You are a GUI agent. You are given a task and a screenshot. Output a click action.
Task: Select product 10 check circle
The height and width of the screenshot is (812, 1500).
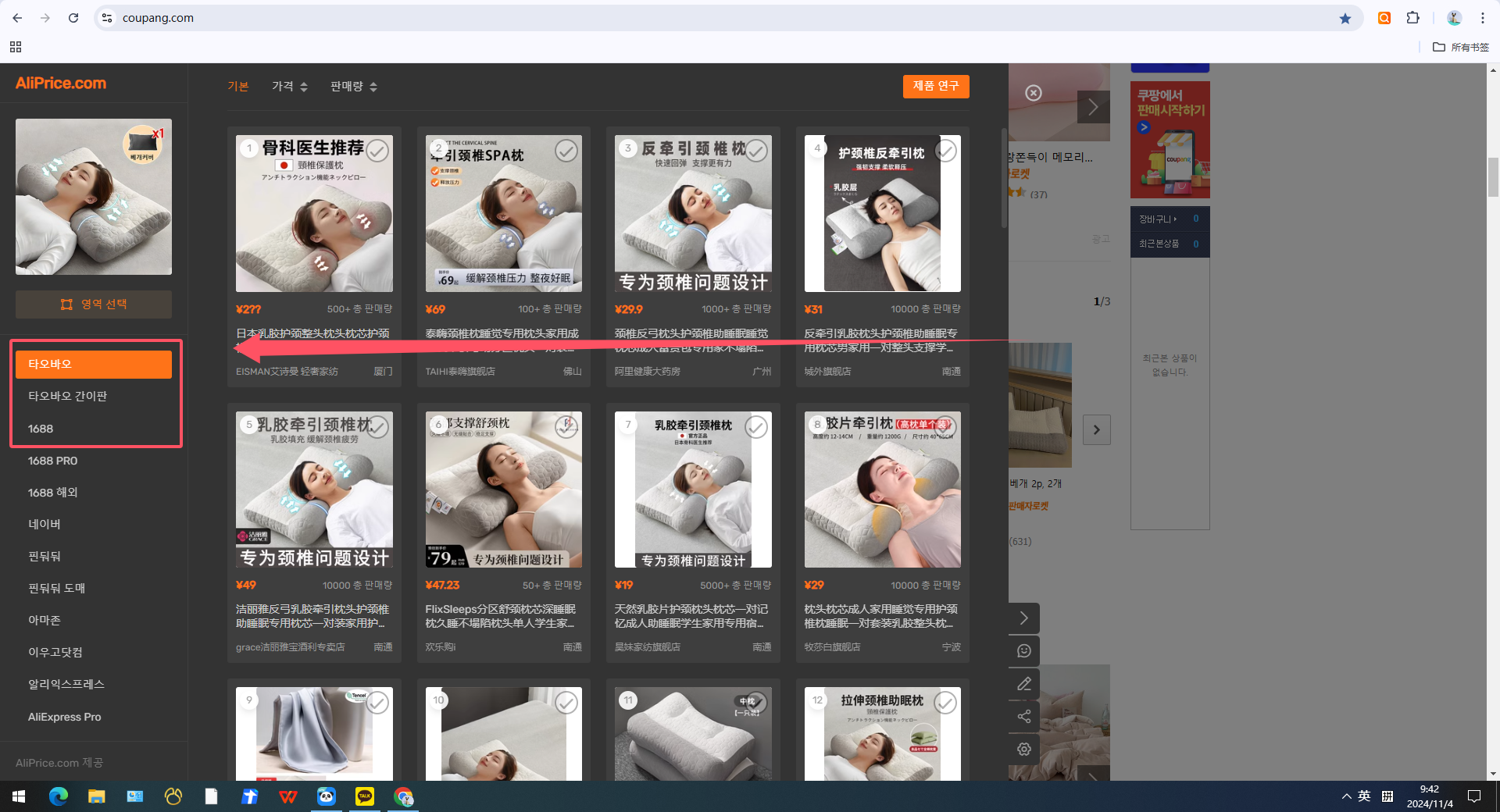[566, 702]
